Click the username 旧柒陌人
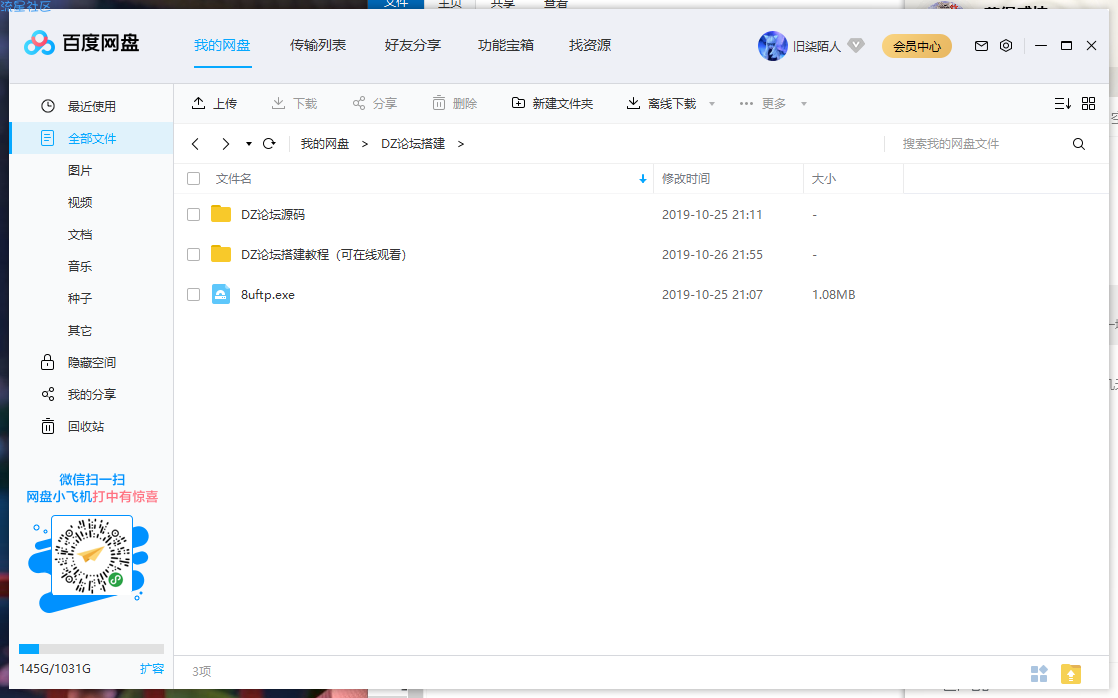The image size is (1118, 698). click(x=817, y=46)
